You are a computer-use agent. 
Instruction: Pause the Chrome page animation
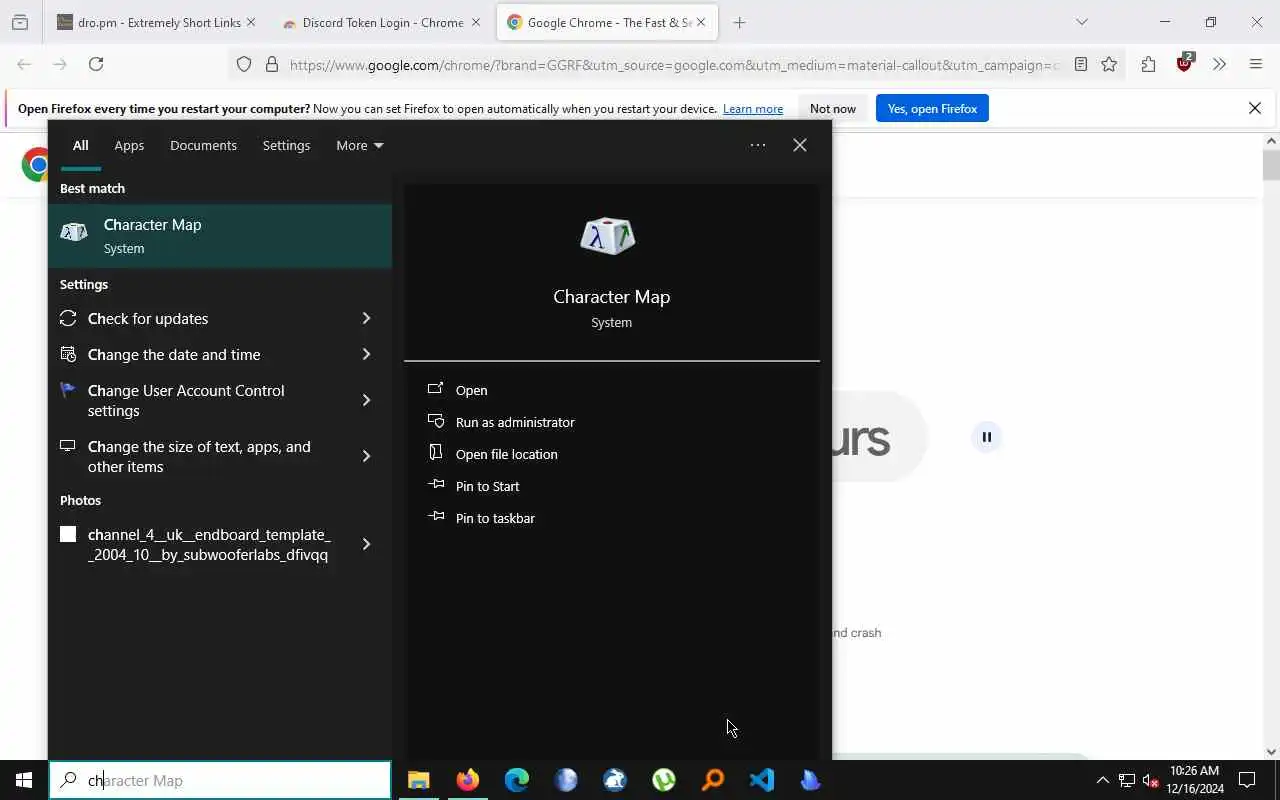click(x=986, y=437)
